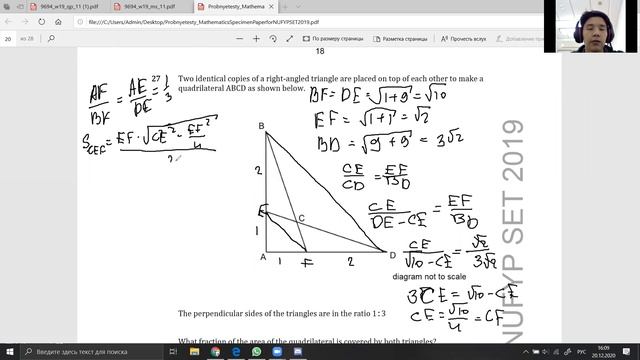Image resolution: width=640 pixels, height=360 pixels.
Task: Click 'Прочесть вслух' read aloud
Action: pyautogui.click(x=463, y=39)
